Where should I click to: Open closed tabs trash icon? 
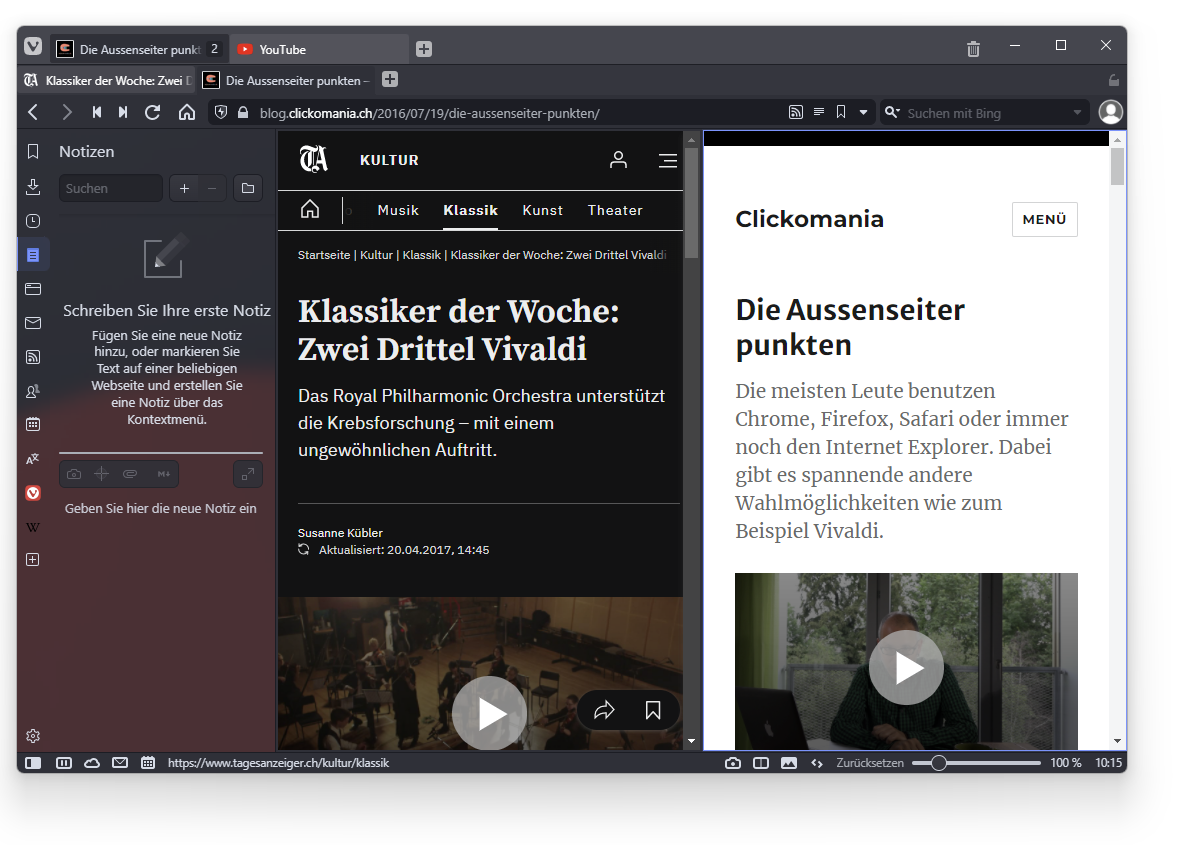973,49
